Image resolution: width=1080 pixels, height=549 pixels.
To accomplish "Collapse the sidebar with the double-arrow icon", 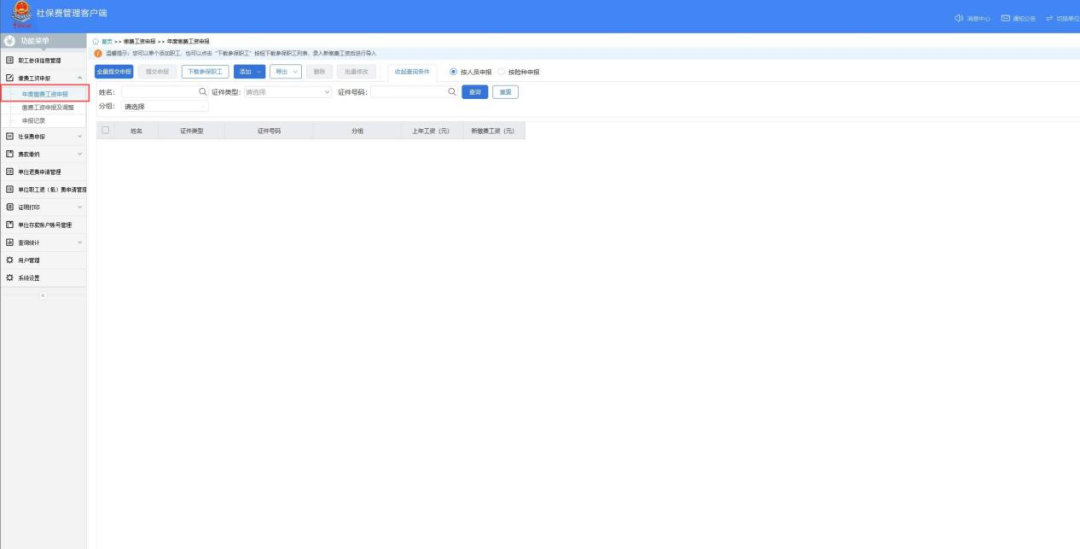I will [42, 296].
